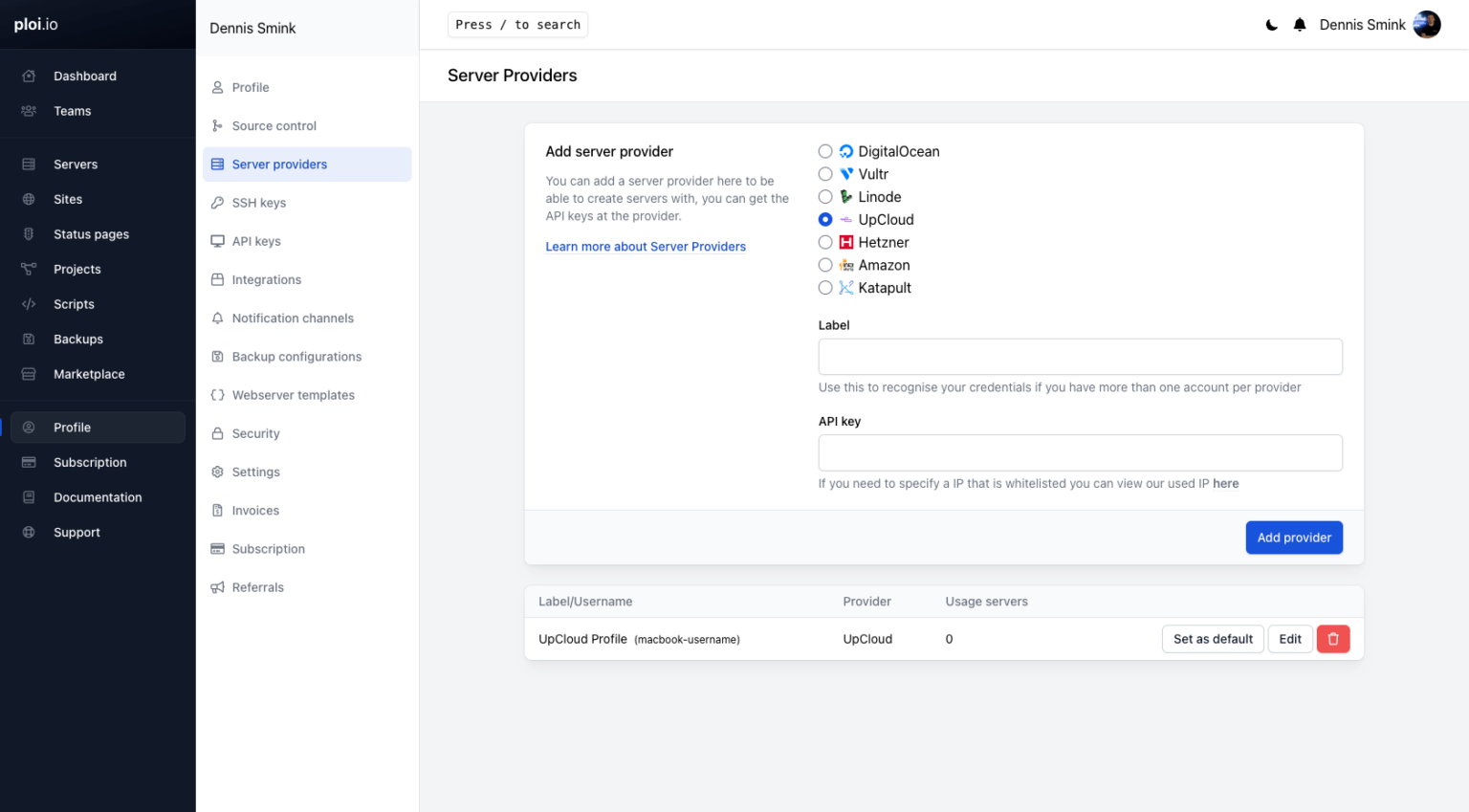Open Invoices page
Image resolution: width=1469 pixels, height=812 pixels.
[x=307, y=511]
